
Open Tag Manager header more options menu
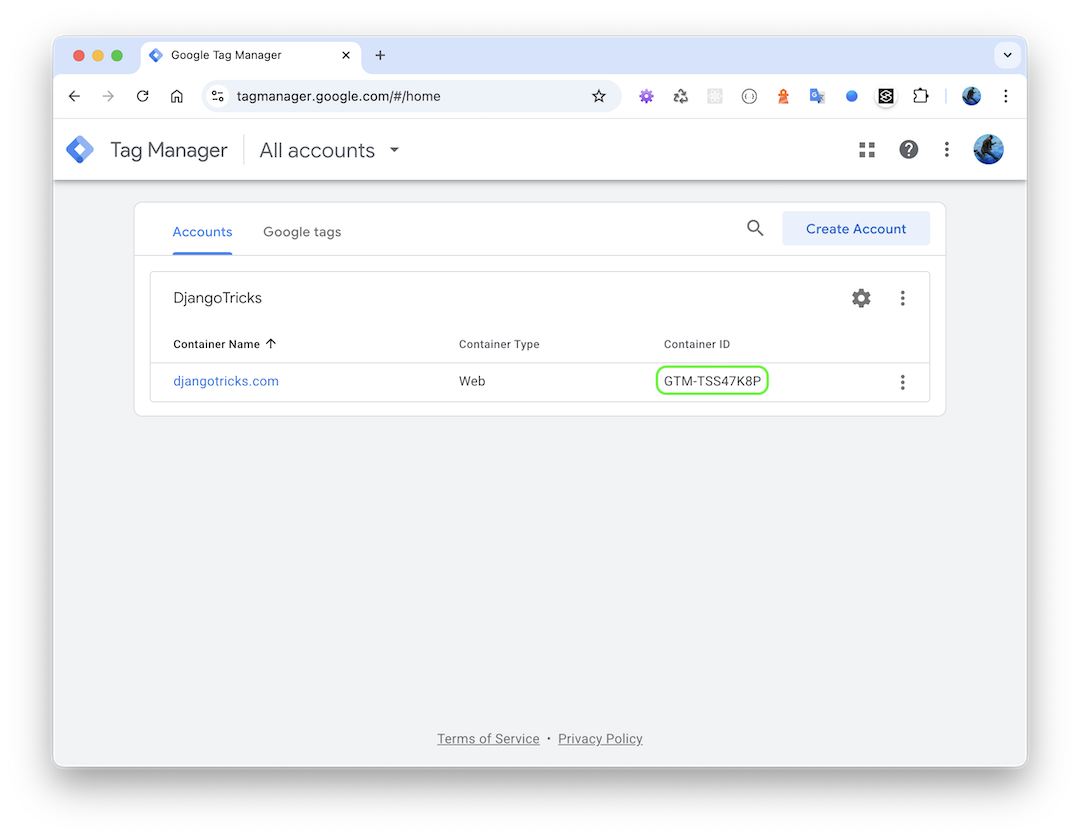[x=947, y=149]
